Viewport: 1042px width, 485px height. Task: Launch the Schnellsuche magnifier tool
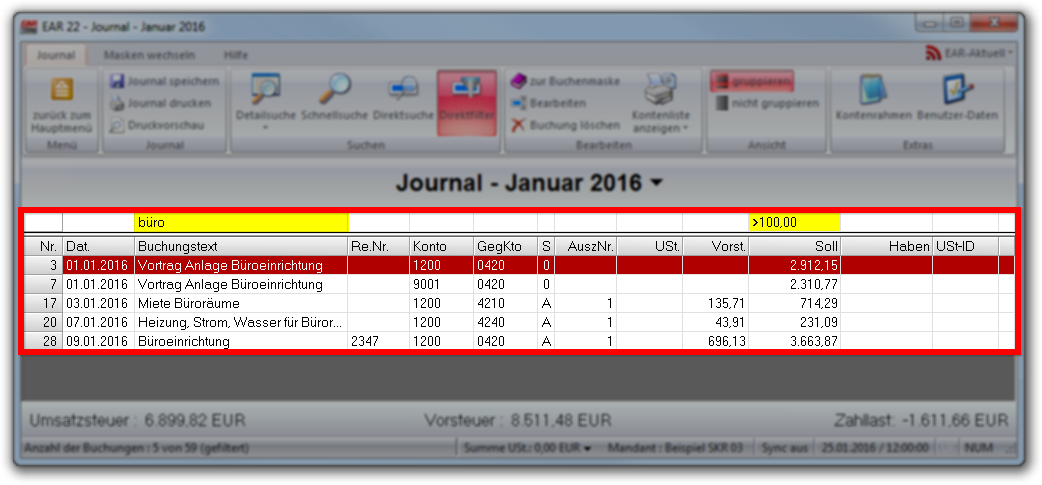(335, 92)
